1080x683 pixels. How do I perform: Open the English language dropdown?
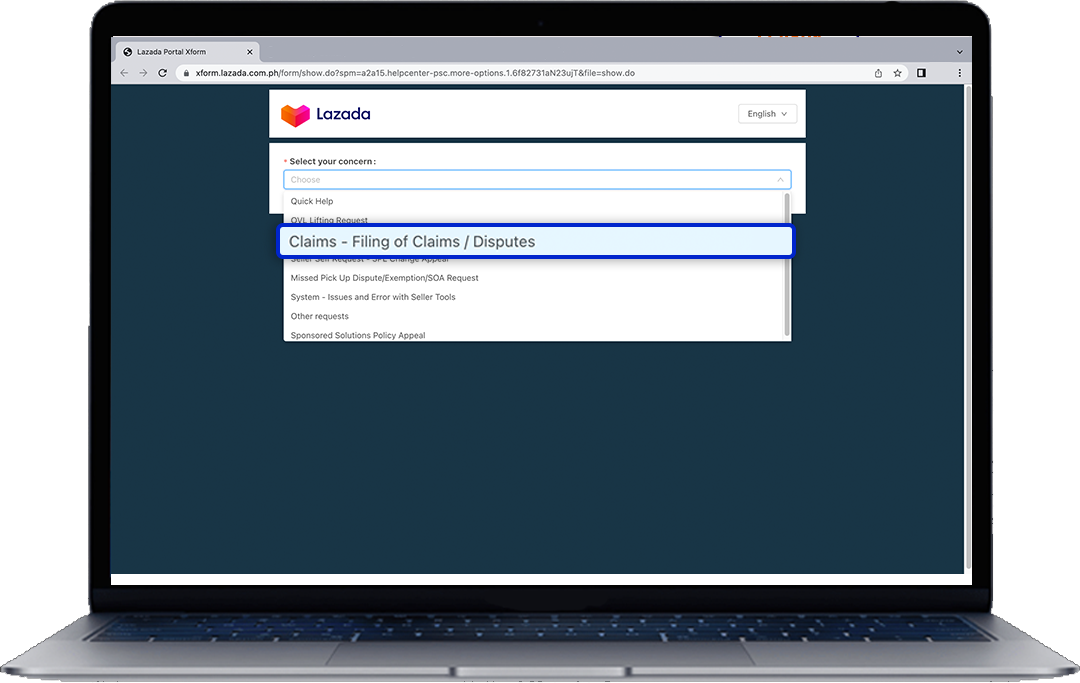pyautogui.click(x=766, y=113)
